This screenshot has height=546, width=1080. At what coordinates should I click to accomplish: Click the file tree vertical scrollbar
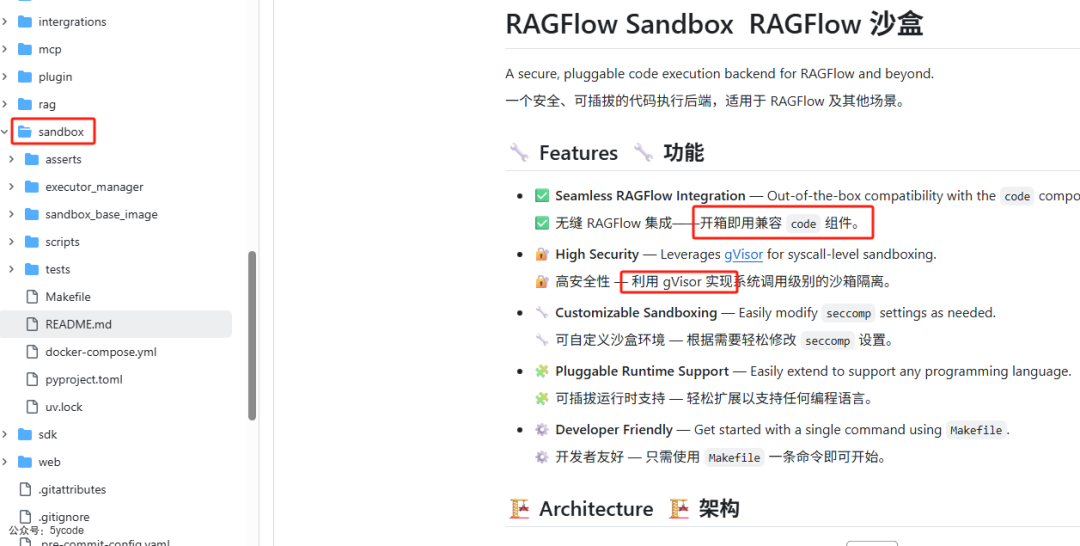(252, 335)
